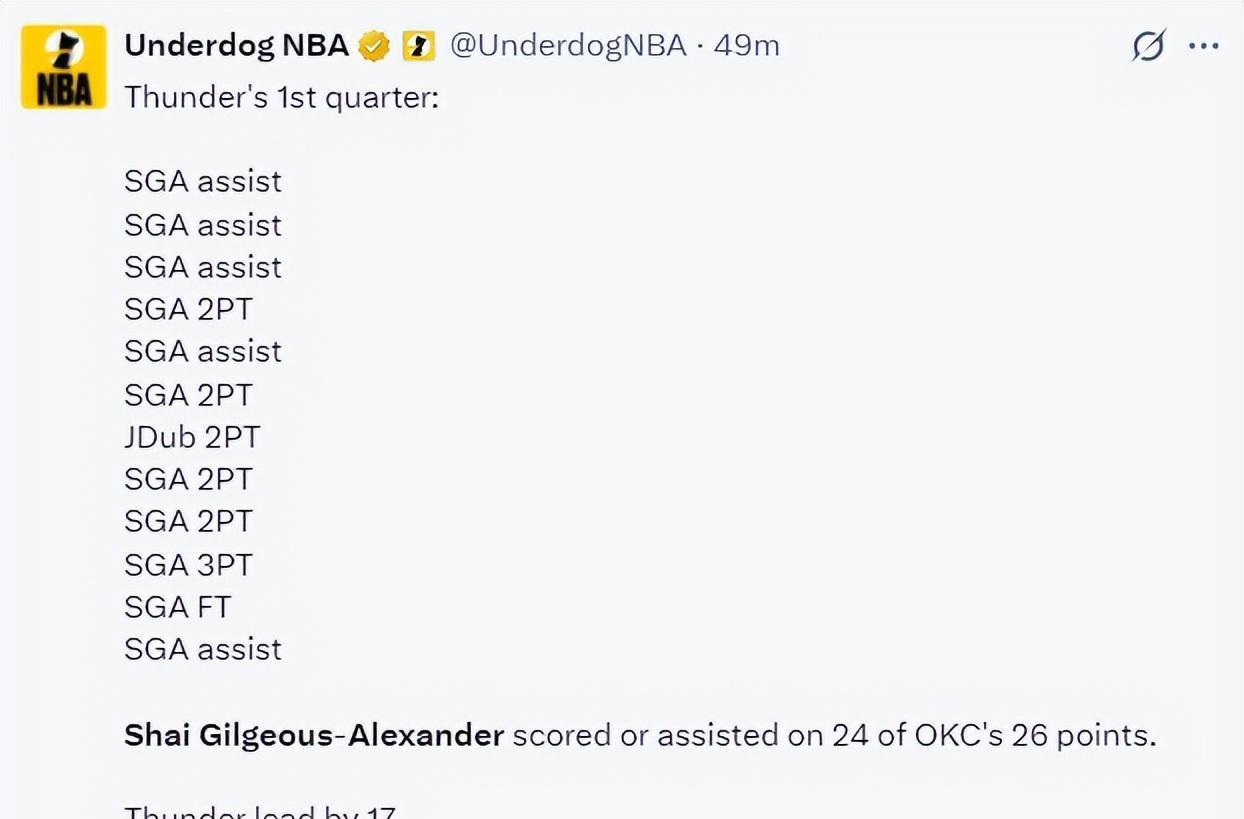The width and height of the screenshot is (1244, 819).
Task: Click the Underdog NBA display name
Action: tap(236, 45)
